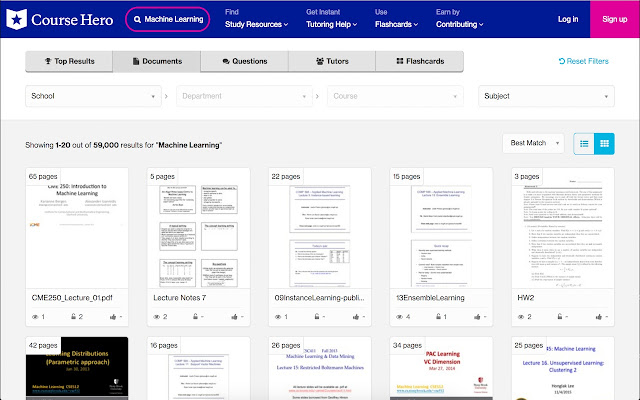The width and height of the screenshot is (640, 400).
Task: Click the search magnifier icon
Action: pos(138,19)
